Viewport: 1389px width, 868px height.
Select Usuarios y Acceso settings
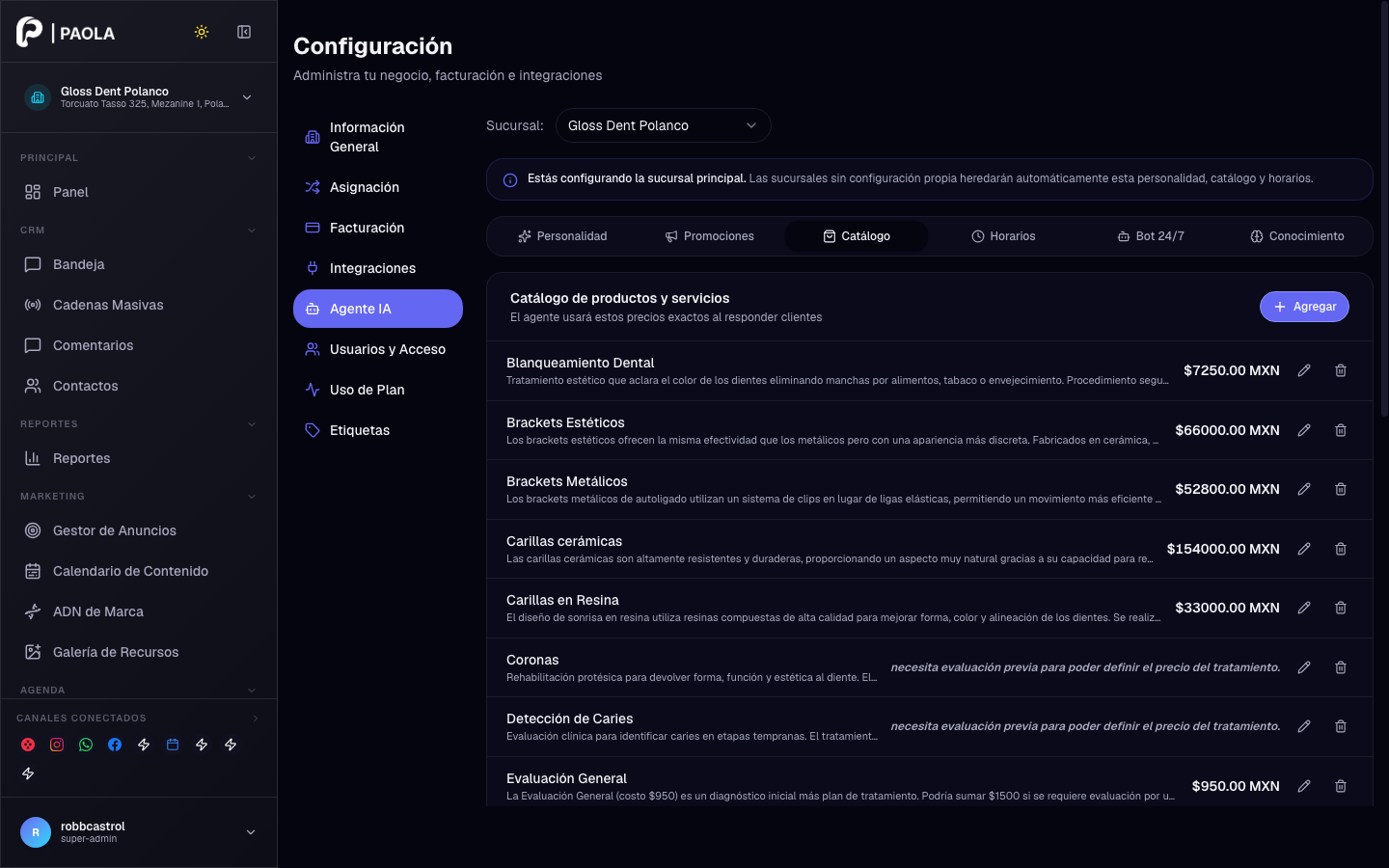378,349
